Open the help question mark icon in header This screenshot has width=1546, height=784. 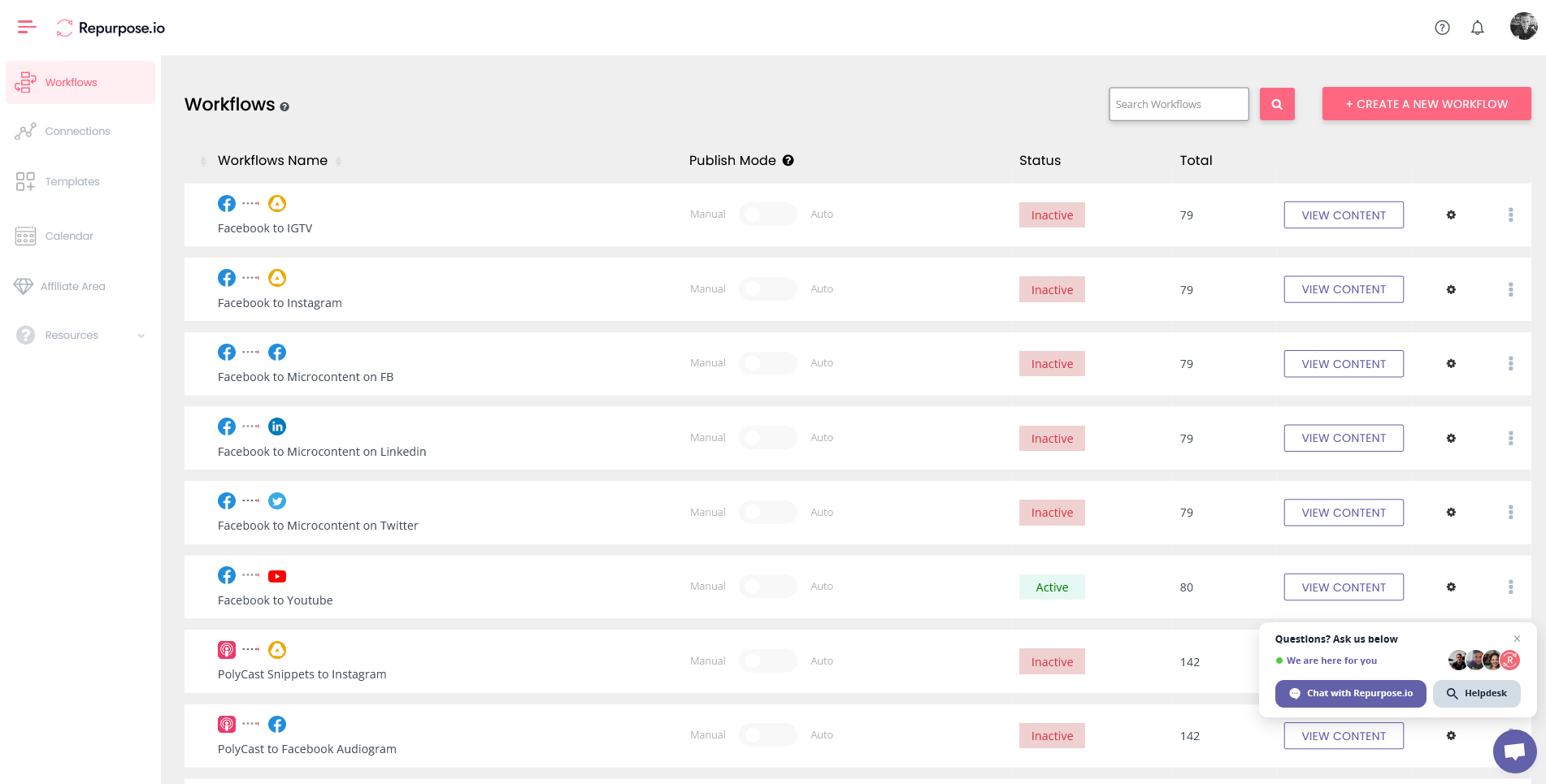[x=1442, y=28]
